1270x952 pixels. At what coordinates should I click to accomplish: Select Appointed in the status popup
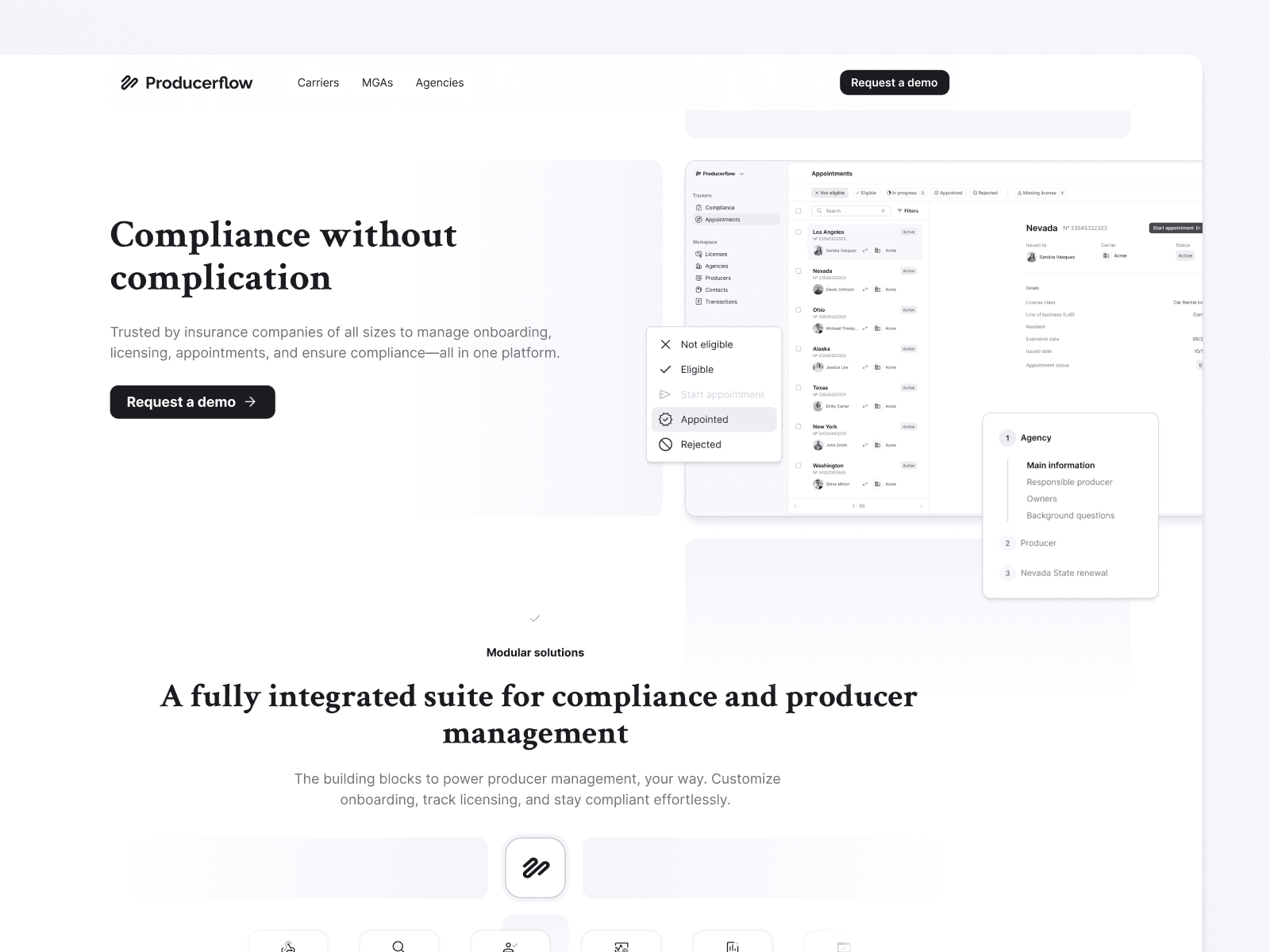[714, 420]
